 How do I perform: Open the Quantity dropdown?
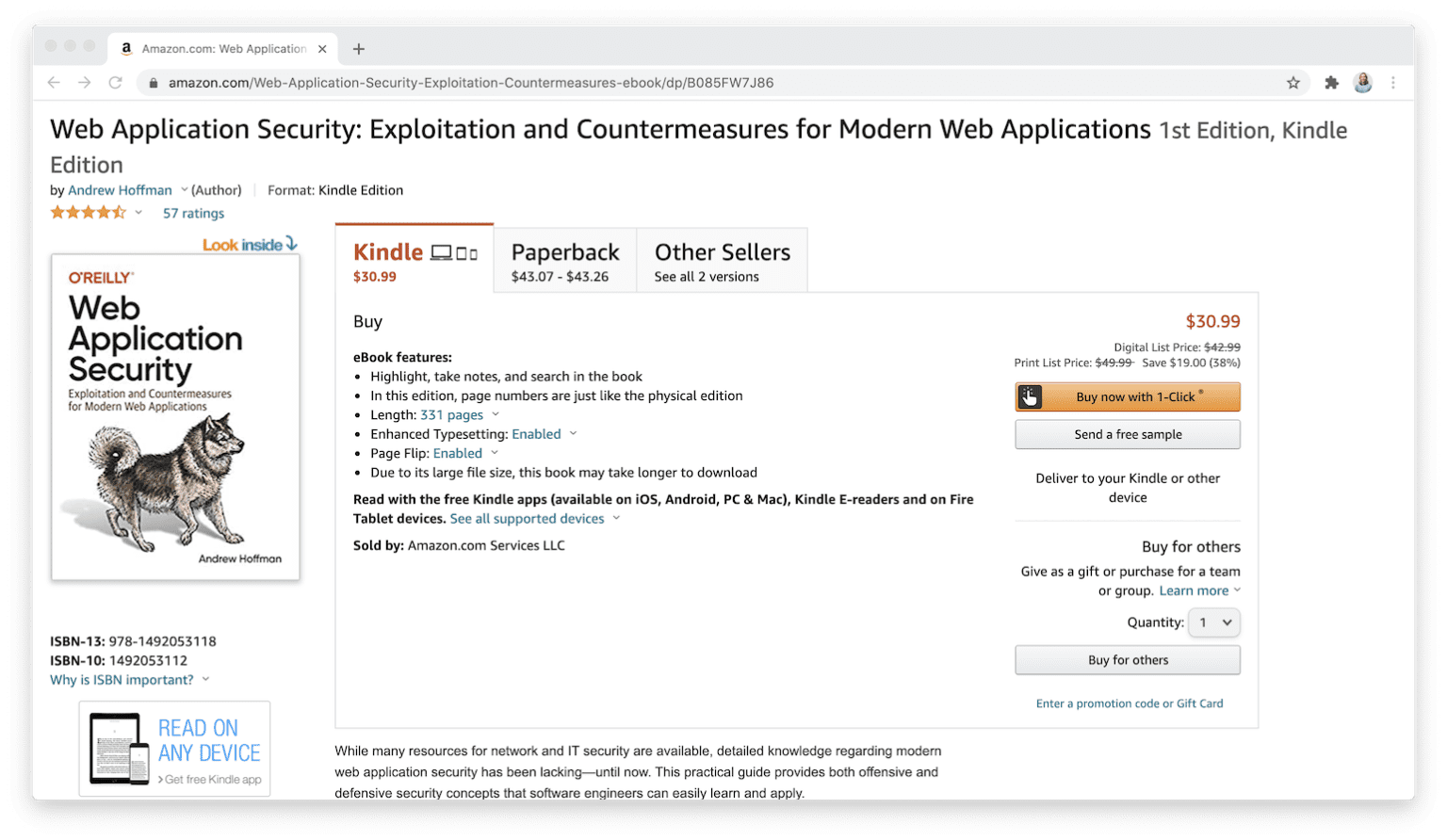[x=1213, y=622]
